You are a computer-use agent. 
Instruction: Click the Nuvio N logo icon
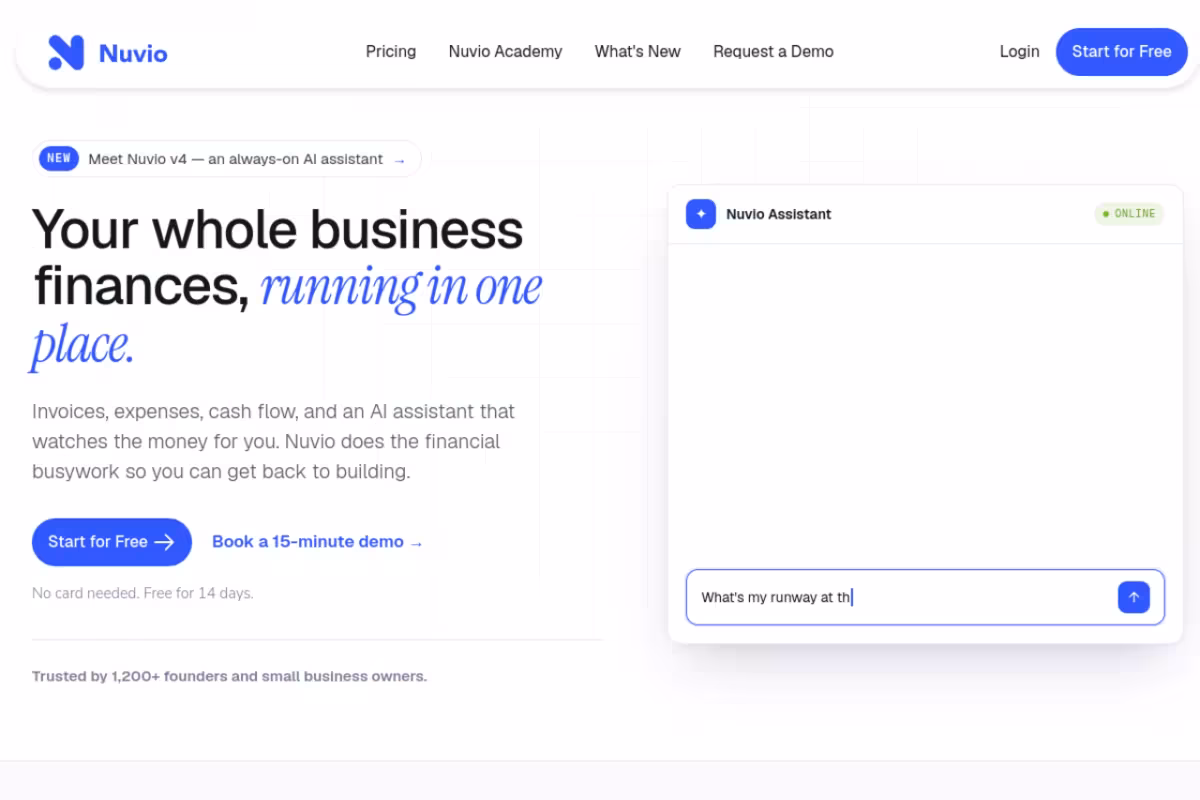pyautogui.click(x=66, y=52)
